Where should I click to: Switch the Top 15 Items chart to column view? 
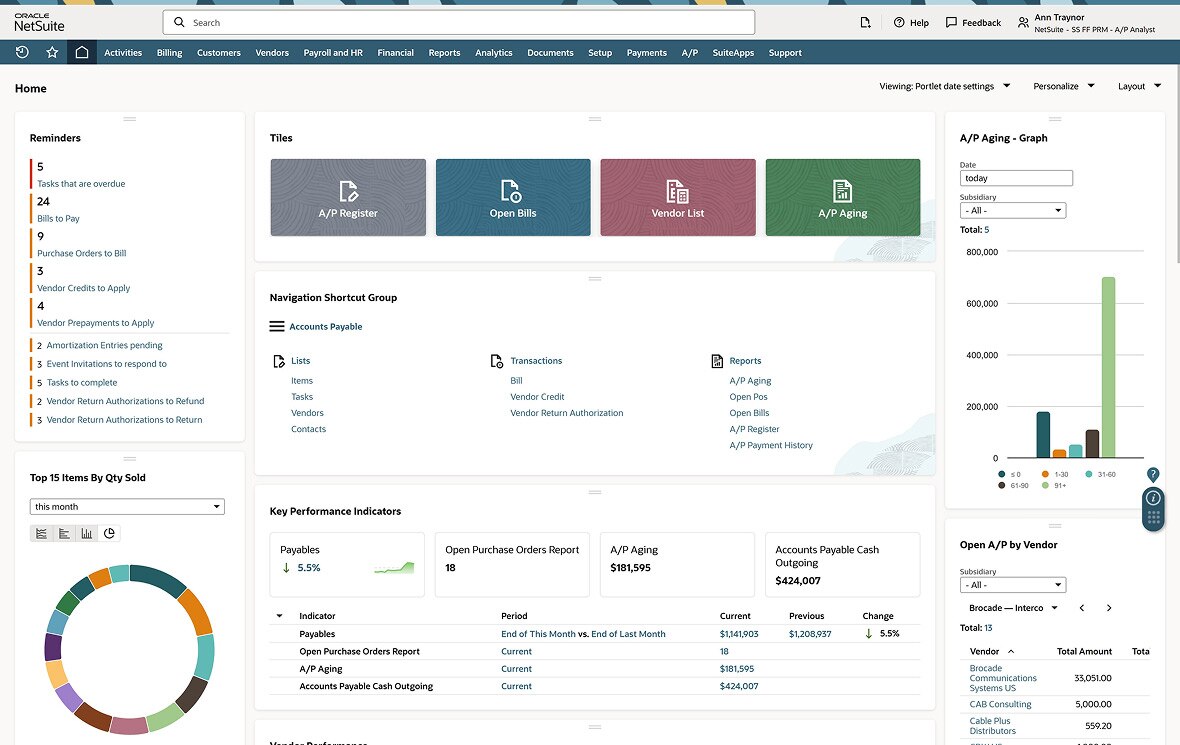[x=87, y=534]
